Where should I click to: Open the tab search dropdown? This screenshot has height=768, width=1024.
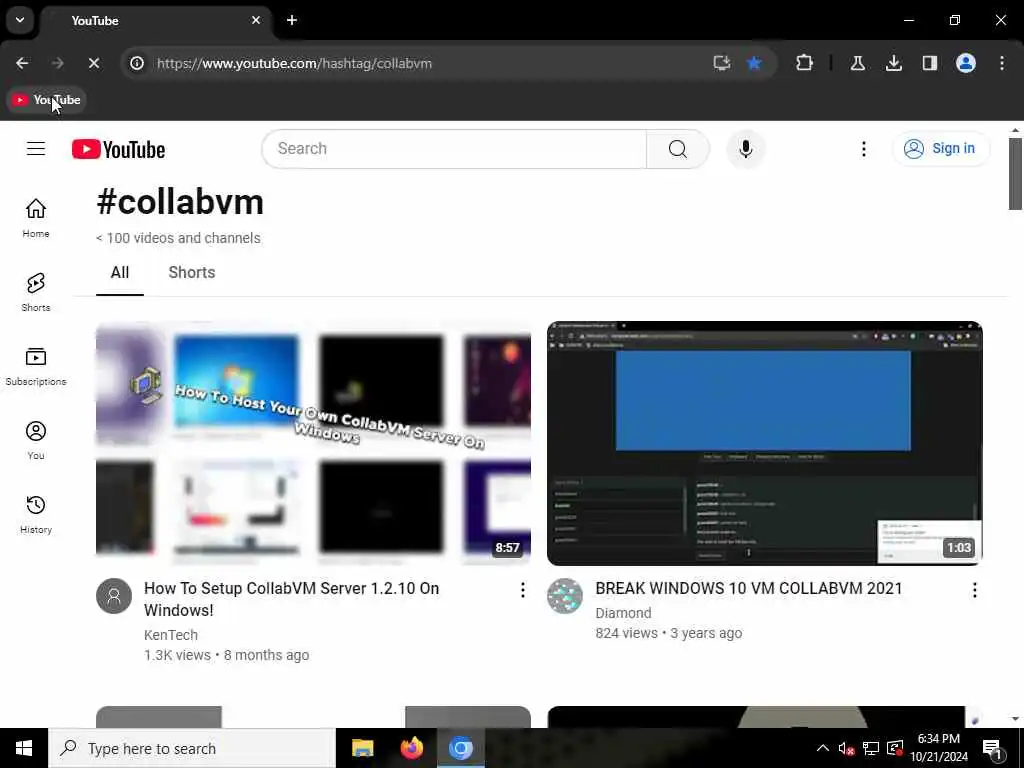(20, 20)
